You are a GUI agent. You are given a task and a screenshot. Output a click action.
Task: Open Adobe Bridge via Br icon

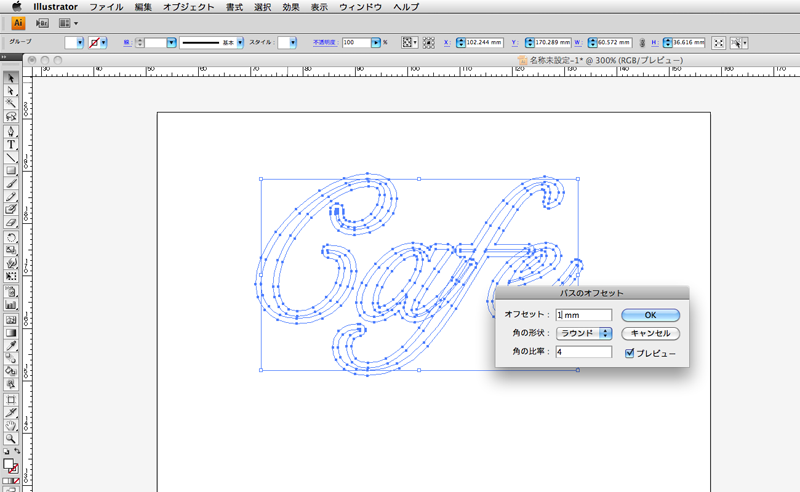pyautogui.click(x=42, y=23)
